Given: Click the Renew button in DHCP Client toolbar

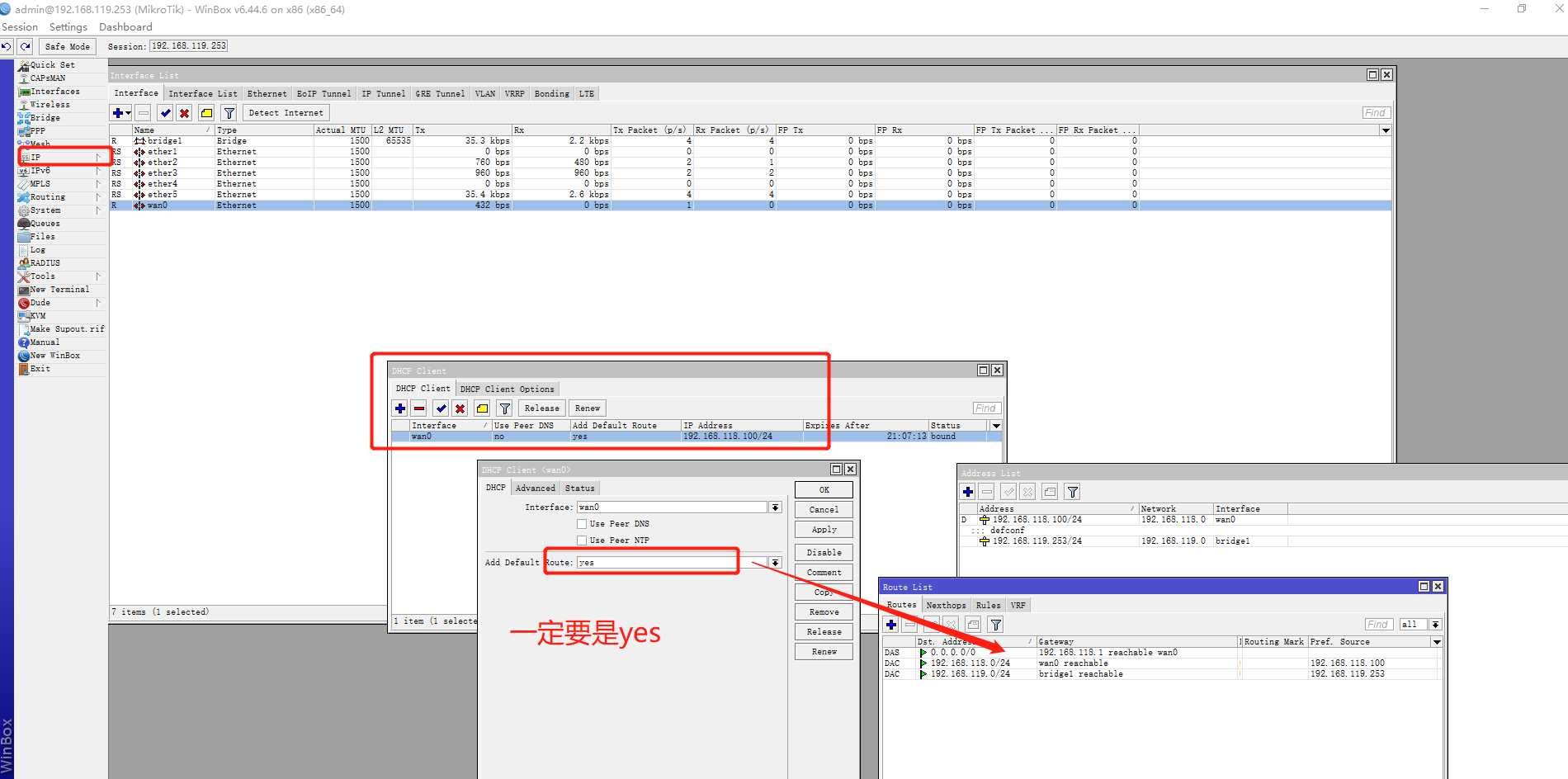Looking at the screenshot, I should [588, 408].
